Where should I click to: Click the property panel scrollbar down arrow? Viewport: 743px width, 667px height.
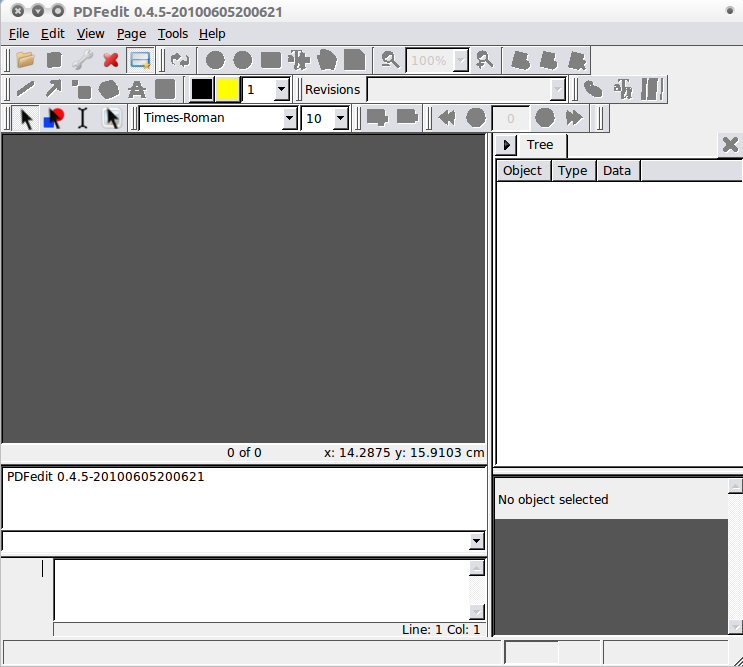[x=735, y=627]
